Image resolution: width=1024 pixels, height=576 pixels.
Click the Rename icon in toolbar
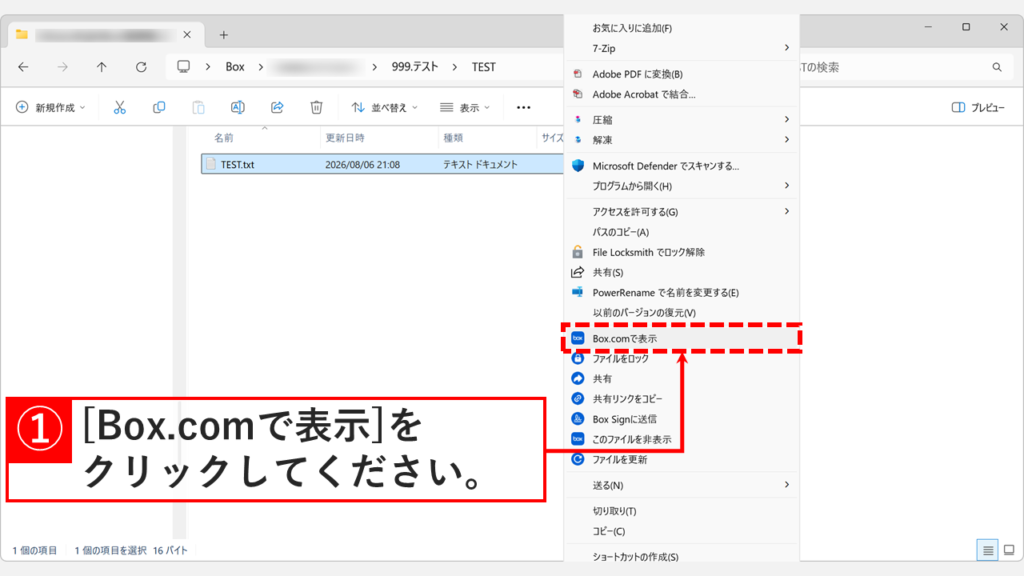pyautogui.click(x=238, y=107)
